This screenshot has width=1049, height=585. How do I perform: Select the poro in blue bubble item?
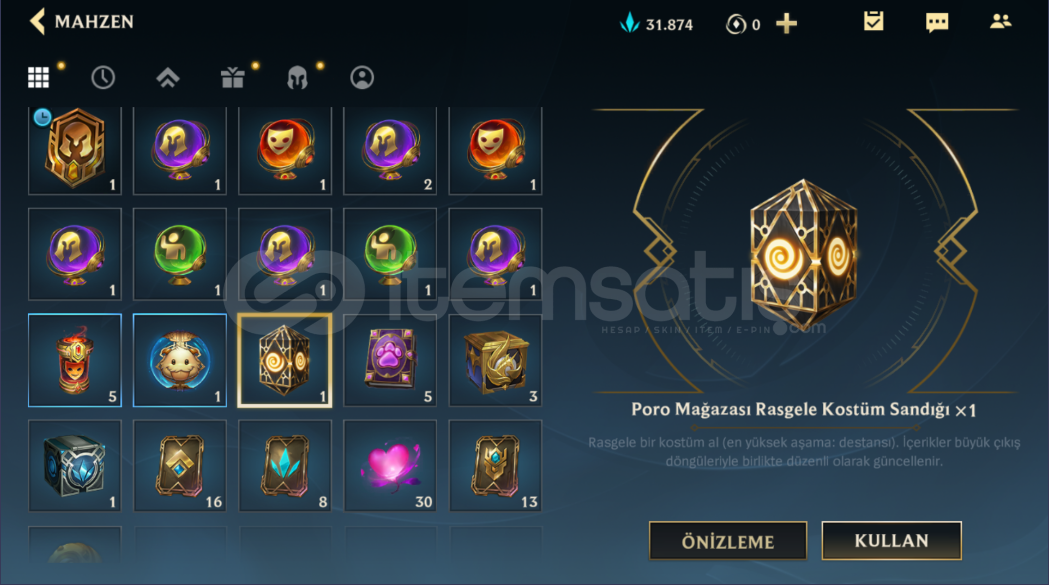[x=180, y=360]
